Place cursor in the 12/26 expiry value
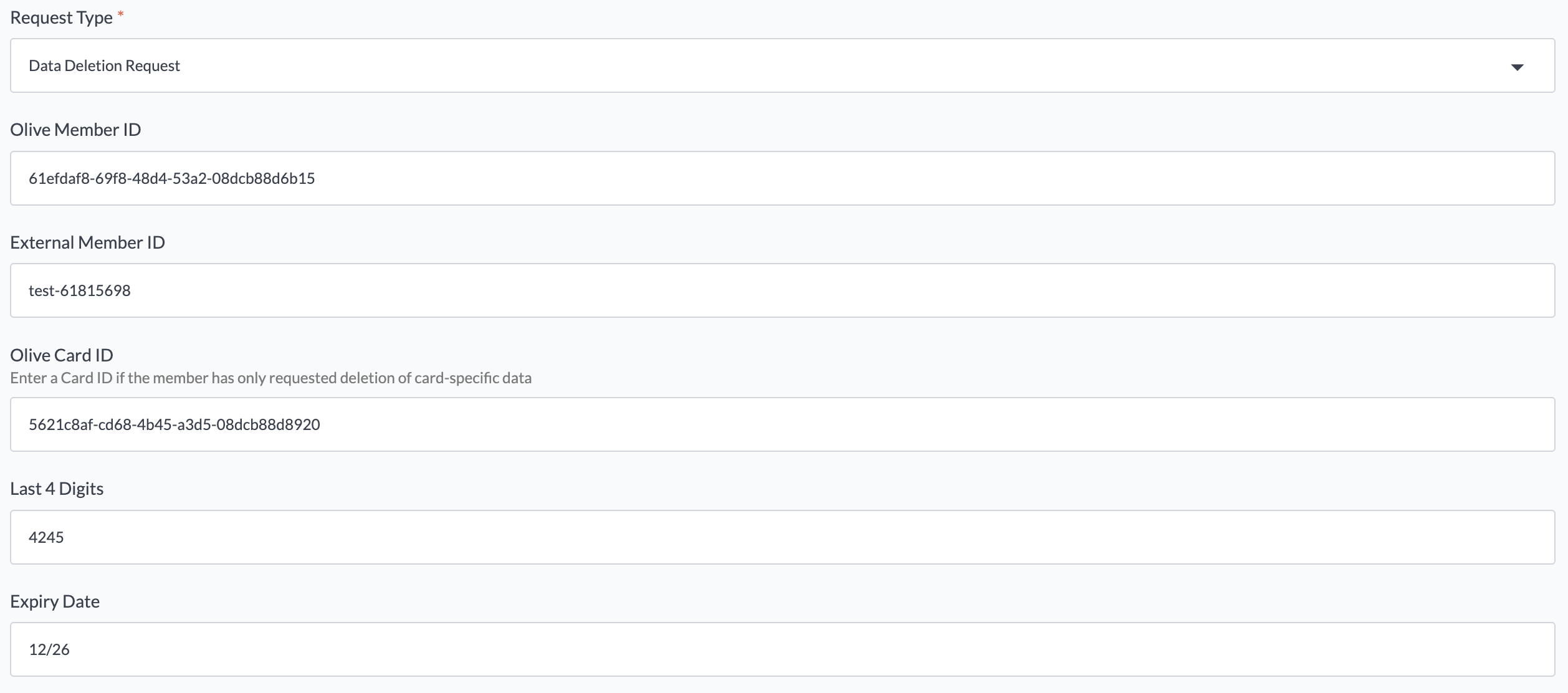 (x=49, y=650)
